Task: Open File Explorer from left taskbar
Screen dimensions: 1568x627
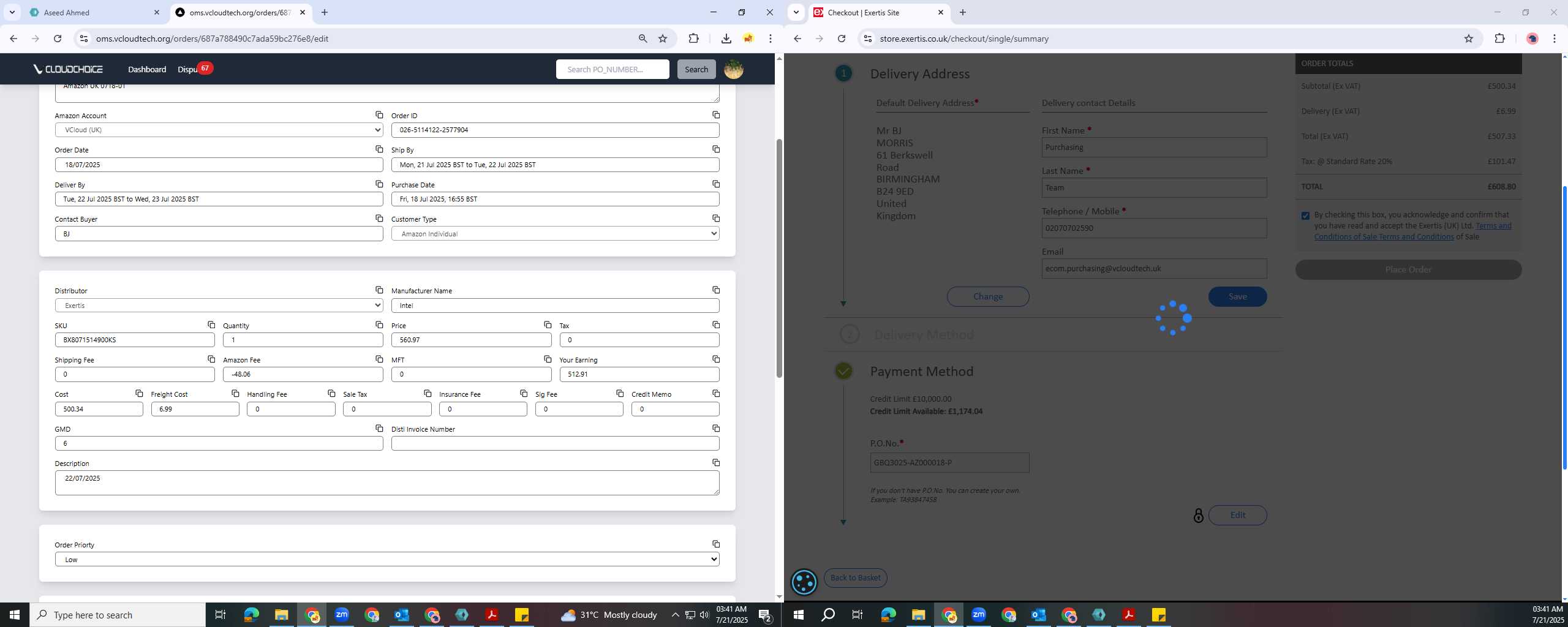Action: coord(281,615)
